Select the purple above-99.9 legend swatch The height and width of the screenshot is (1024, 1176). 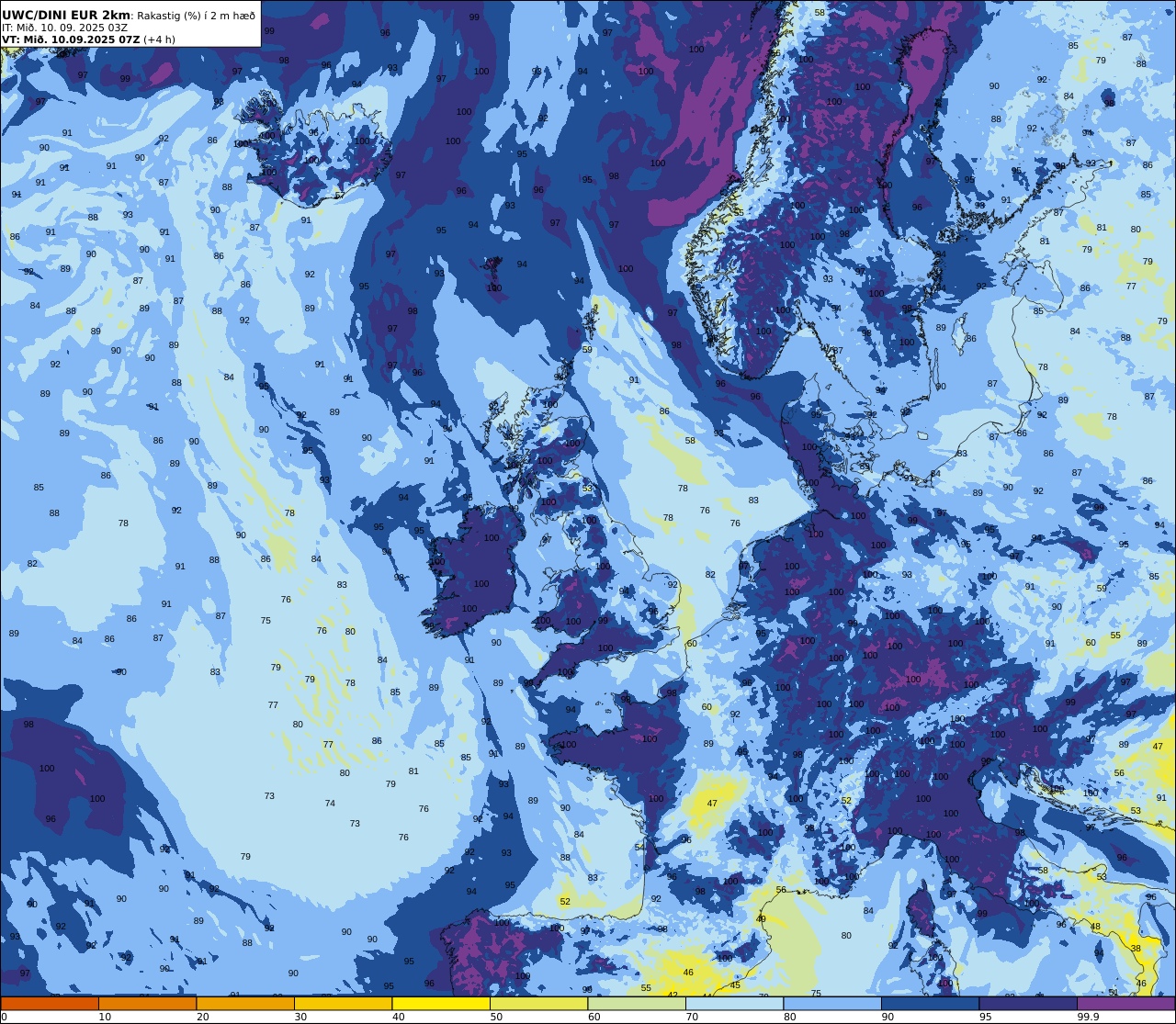[1125, 1004]
